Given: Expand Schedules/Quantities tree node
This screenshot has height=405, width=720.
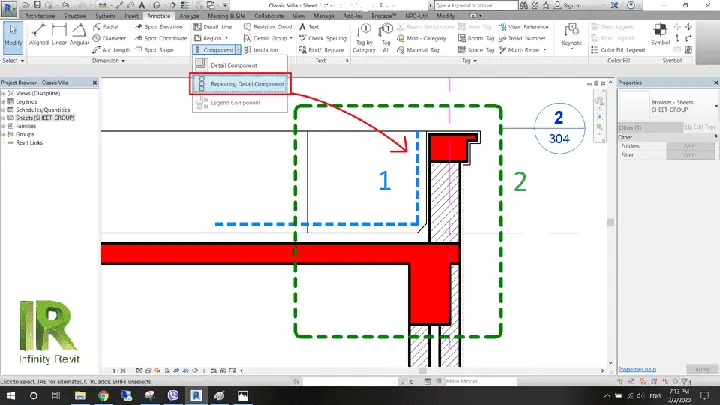Looking at the screenshot, I should pos(4,110).
